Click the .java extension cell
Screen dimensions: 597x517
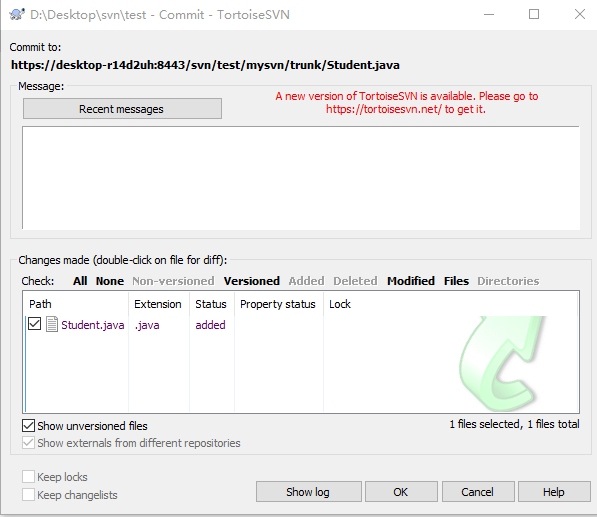coord(147,325)
